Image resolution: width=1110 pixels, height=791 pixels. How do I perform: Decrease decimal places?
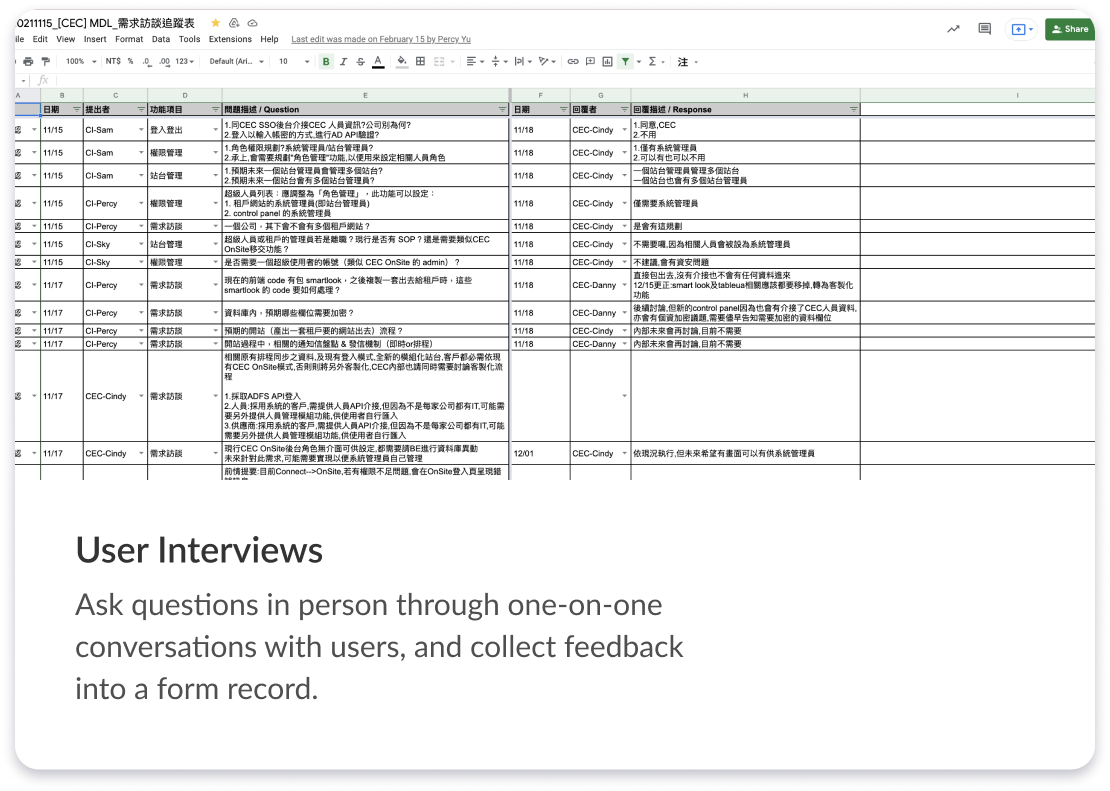(x=147, y=62)
